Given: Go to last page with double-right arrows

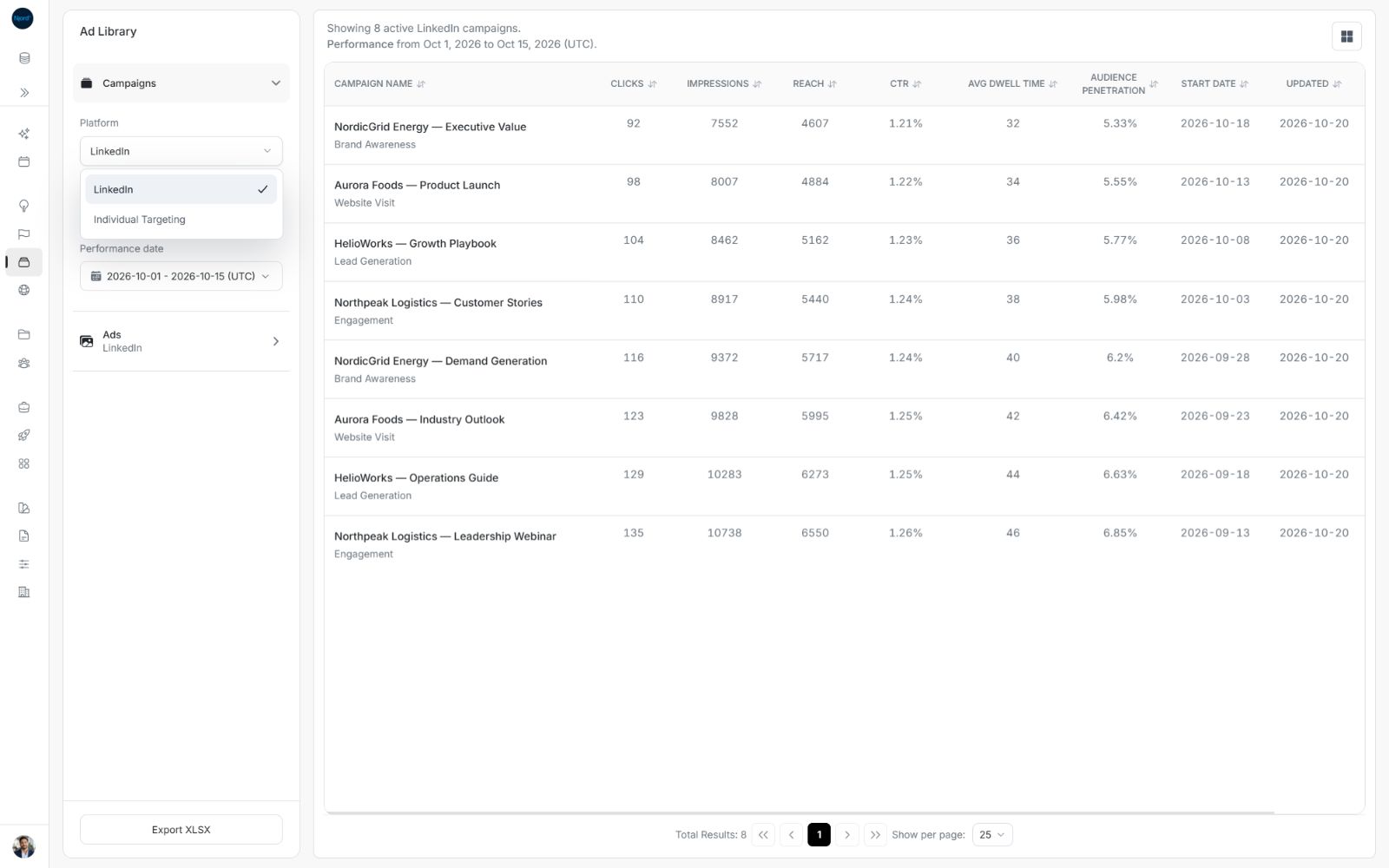Looking at the screenshot, I should click(875, 834).
